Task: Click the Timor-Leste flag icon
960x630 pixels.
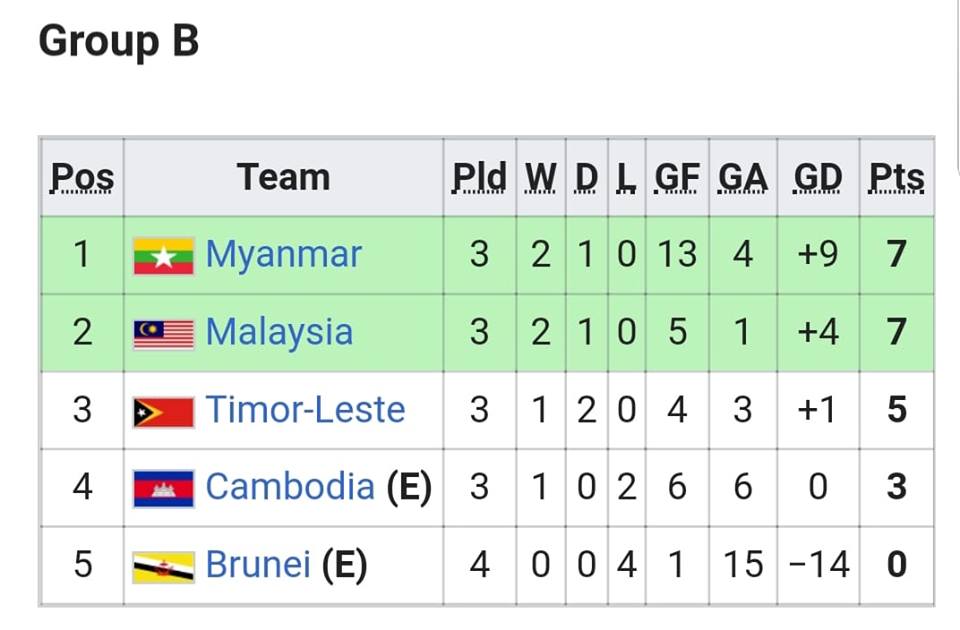Action: click(163, 411)
